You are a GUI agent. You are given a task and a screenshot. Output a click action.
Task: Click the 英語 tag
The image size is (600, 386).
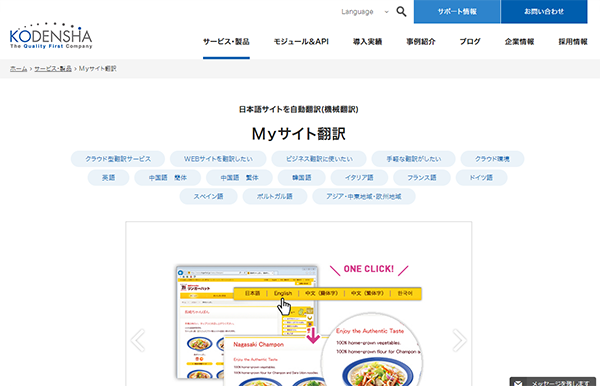click(108, 178)
